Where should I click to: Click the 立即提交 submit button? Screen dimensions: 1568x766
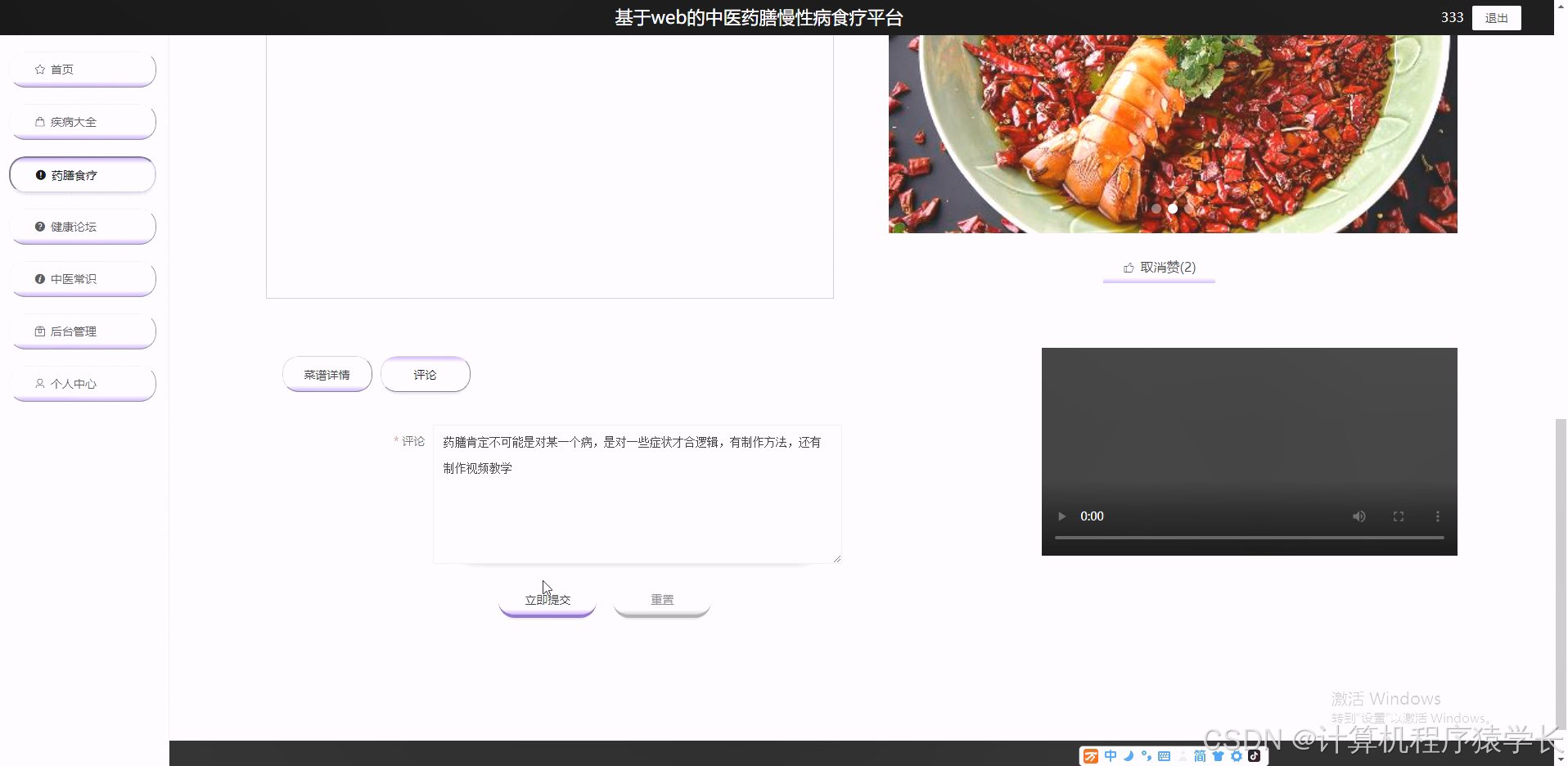coord(547,598)
